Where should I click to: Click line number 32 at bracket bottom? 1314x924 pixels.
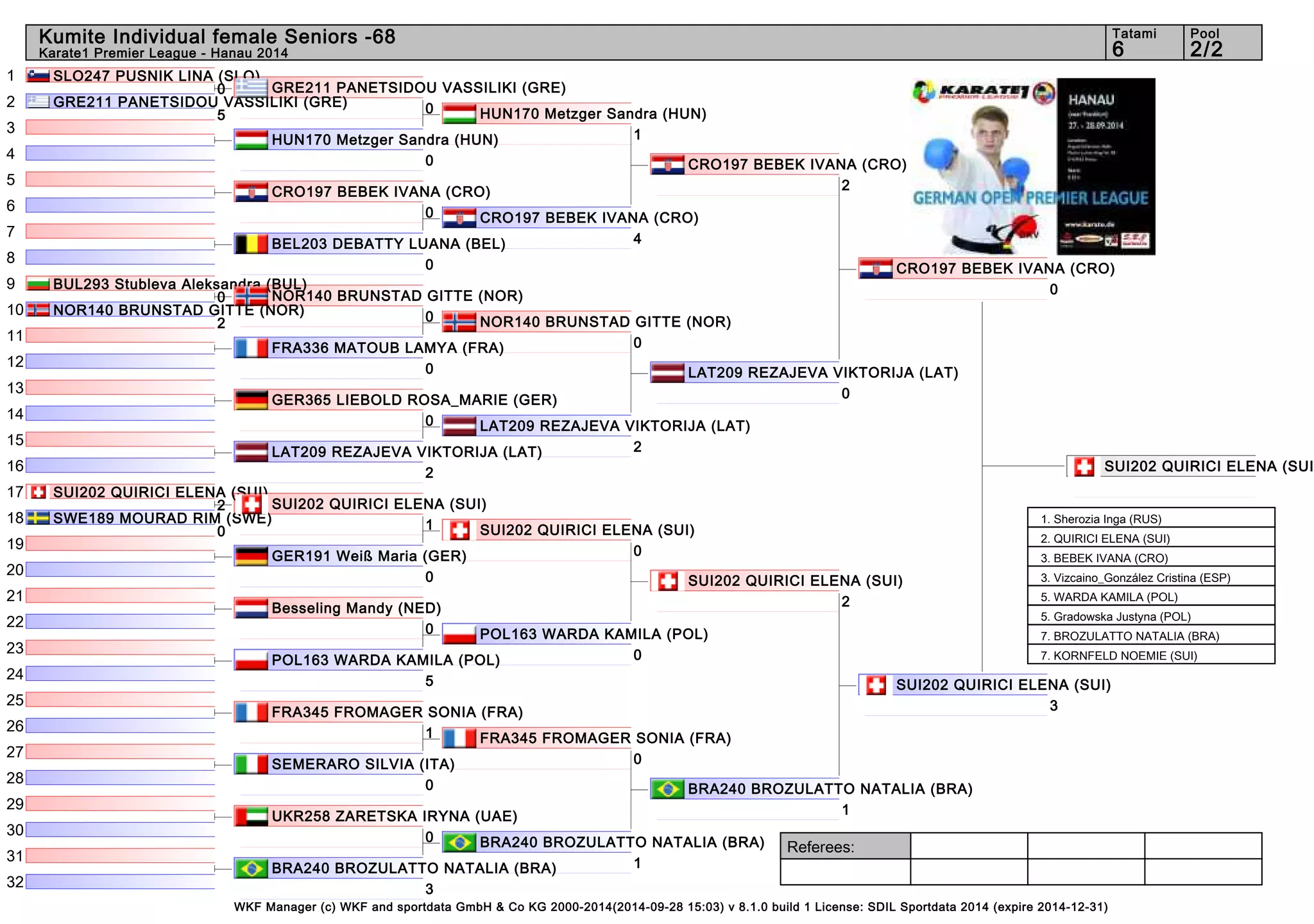pos(15,882)
